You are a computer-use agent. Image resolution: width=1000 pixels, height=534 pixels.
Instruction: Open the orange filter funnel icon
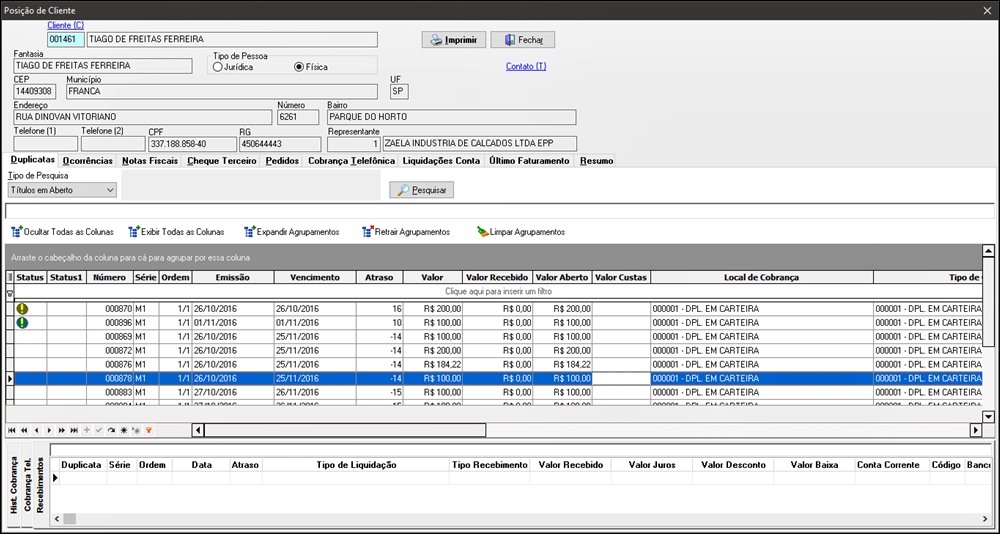click(149, 430)
